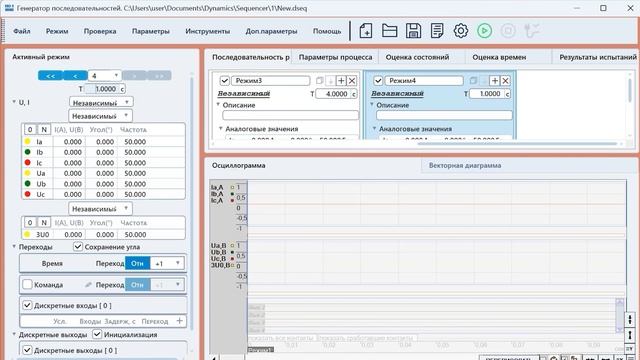Image resolution: width=640 pixels, height=360 pixels.
Task: Toggle Сохранение угла checkbox
Action: (x=78, y=247)
